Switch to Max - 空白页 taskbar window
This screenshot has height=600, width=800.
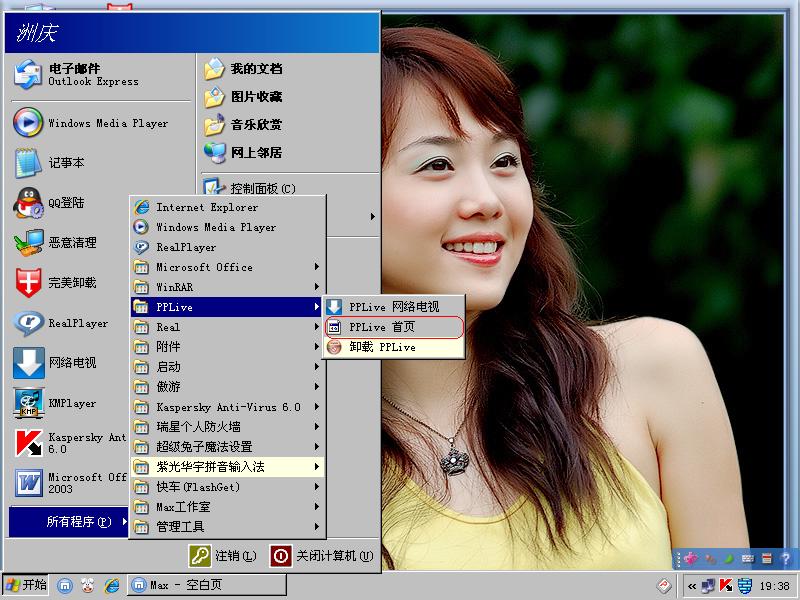(206, 585)
